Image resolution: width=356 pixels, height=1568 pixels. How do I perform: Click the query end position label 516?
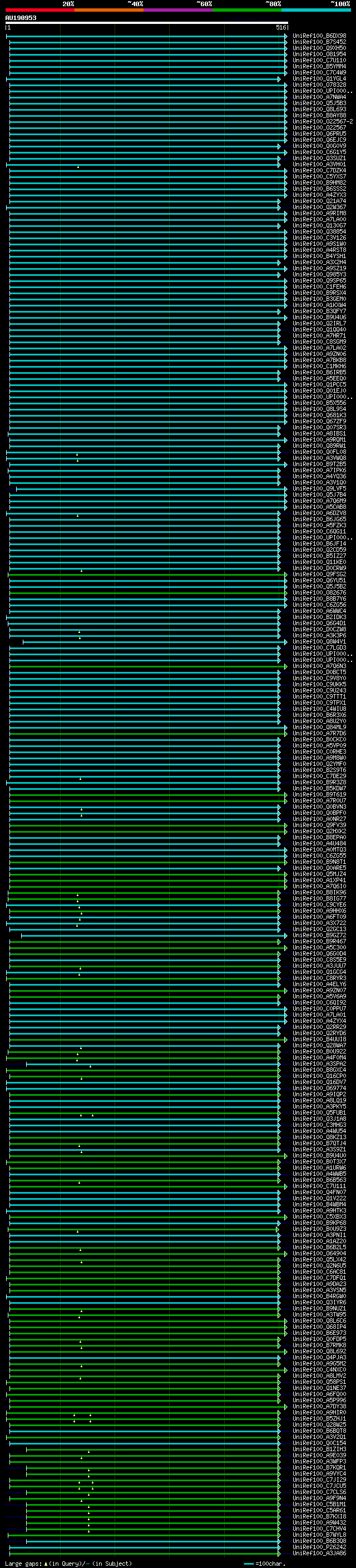point(281,27)
